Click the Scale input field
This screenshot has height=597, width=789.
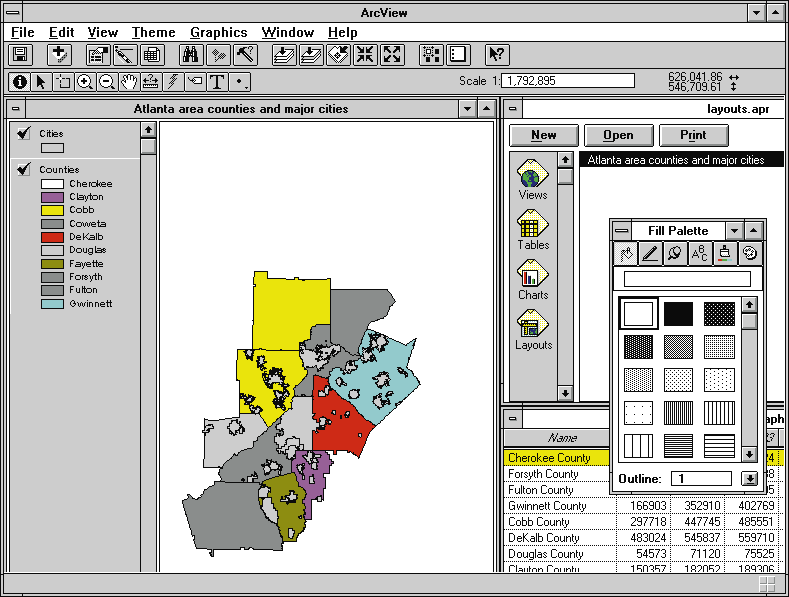click(x=568, y=81)
